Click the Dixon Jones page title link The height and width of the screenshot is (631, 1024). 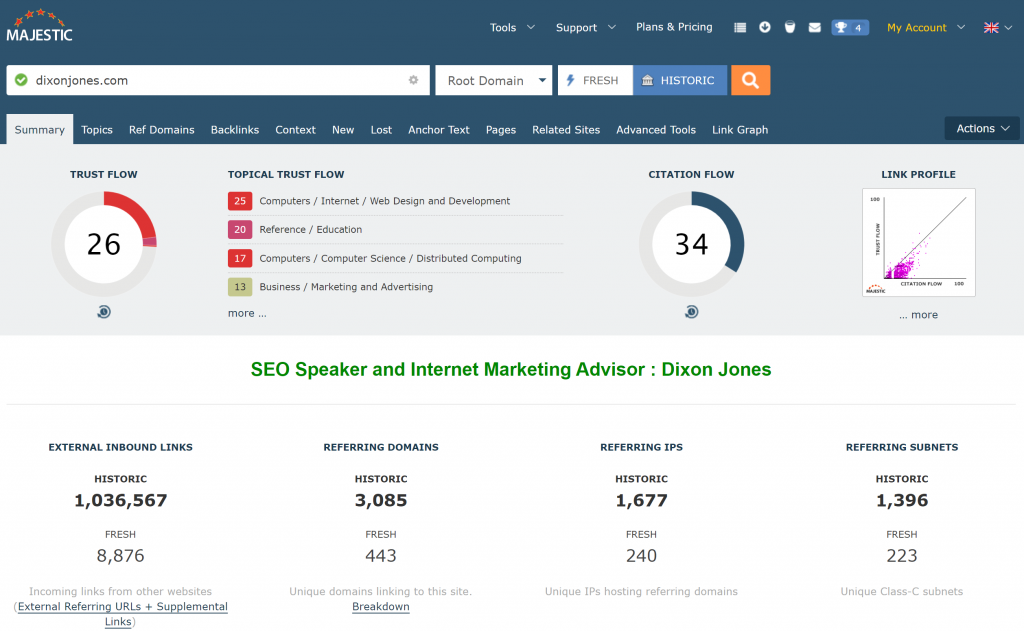coord(511,369)
